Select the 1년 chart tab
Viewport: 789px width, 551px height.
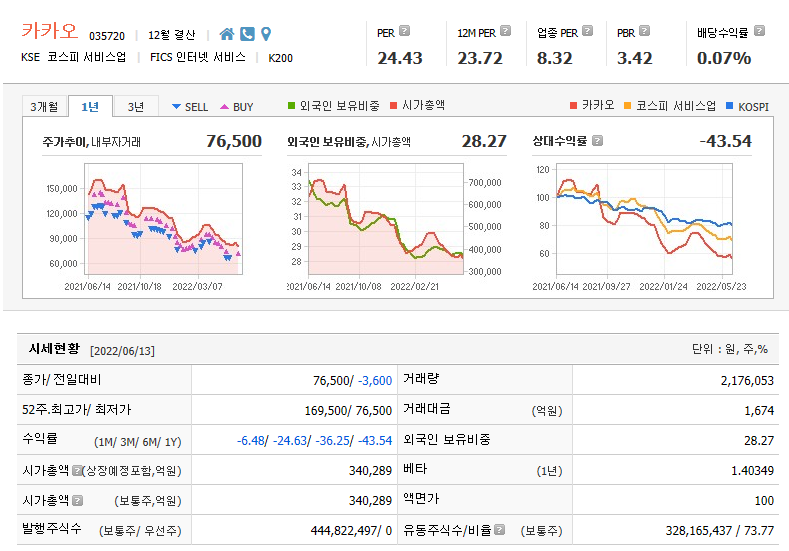click(90, 107)
